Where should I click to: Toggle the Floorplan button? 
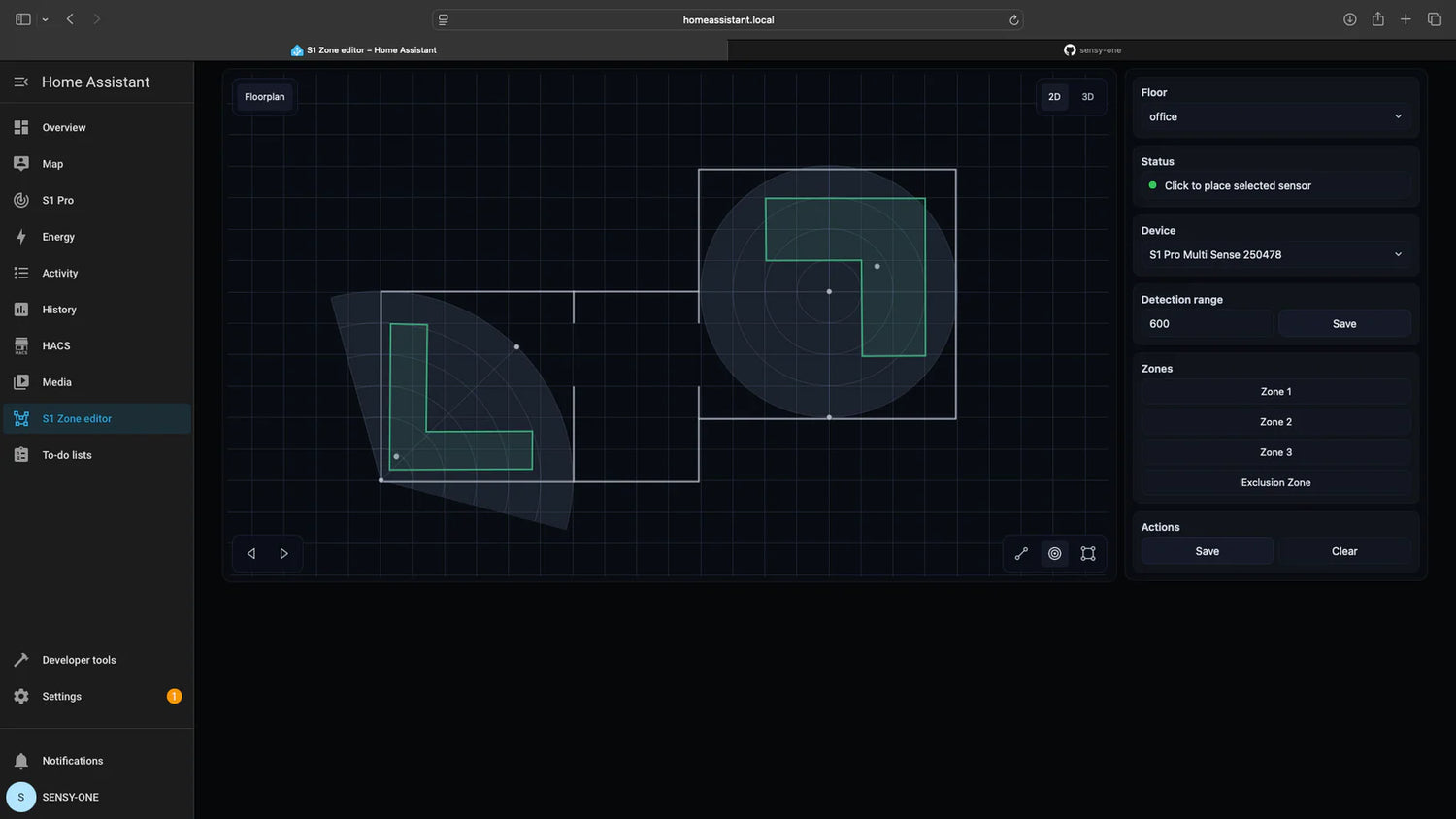tap(264, 97)
